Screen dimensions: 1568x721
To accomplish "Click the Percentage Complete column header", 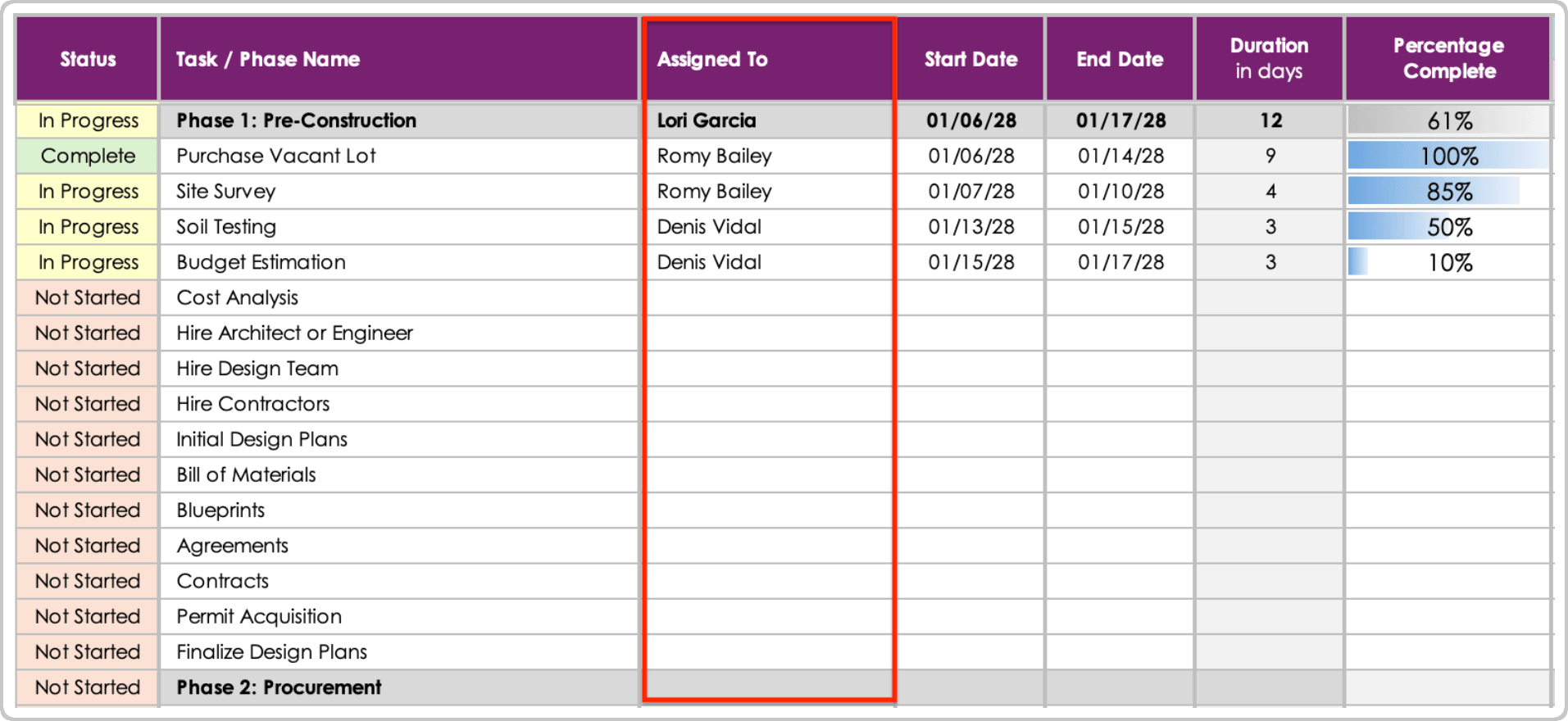I will (x=1448, y=58).
